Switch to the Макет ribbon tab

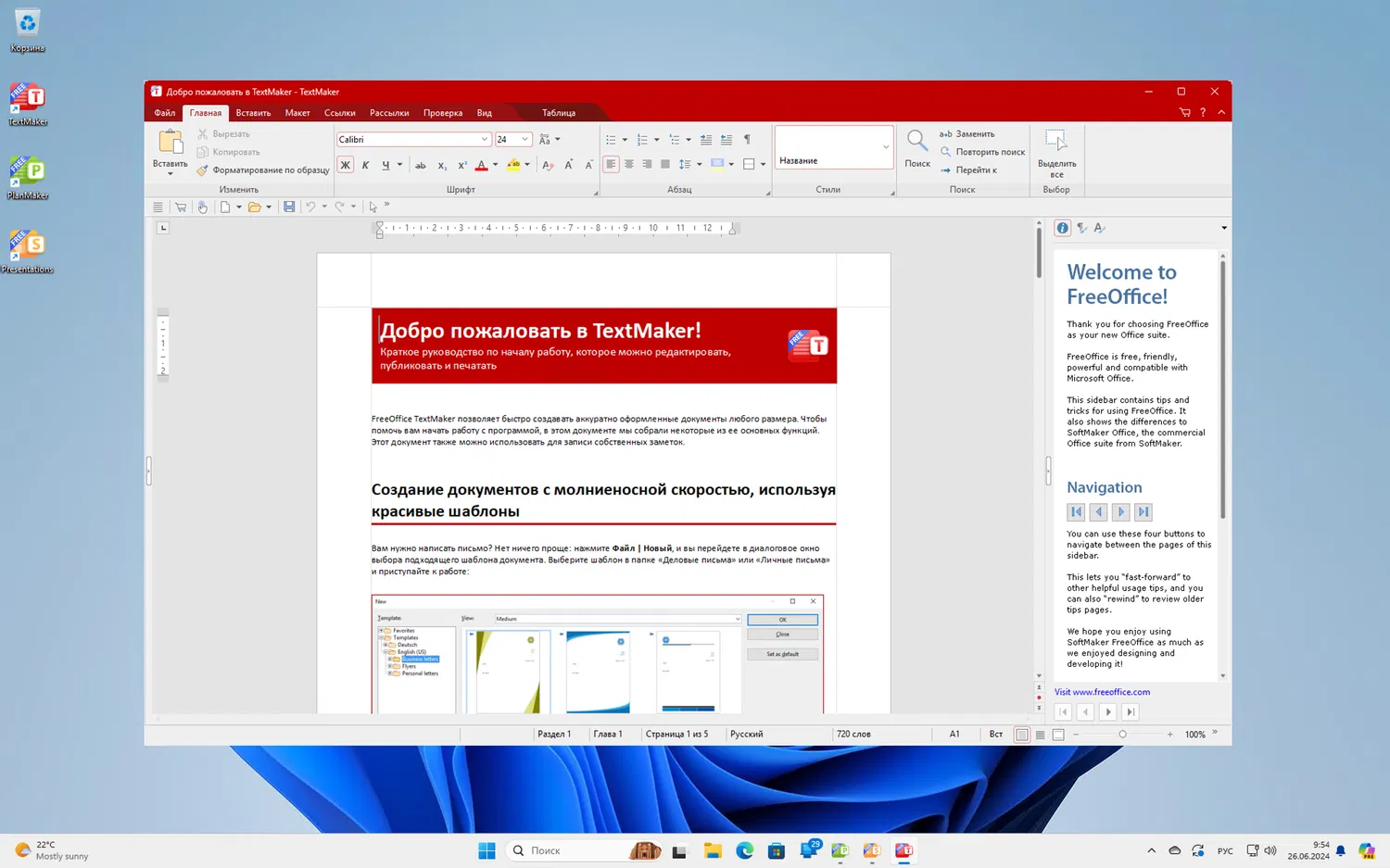coord(297,113)
